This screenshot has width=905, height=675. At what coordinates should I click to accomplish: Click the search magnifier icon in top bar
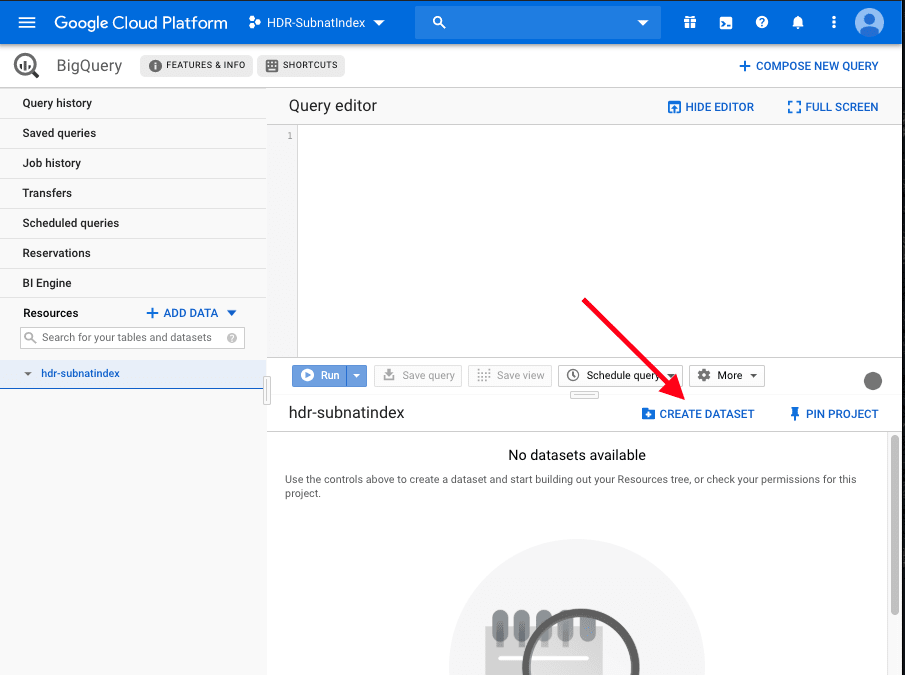point(439,22)
